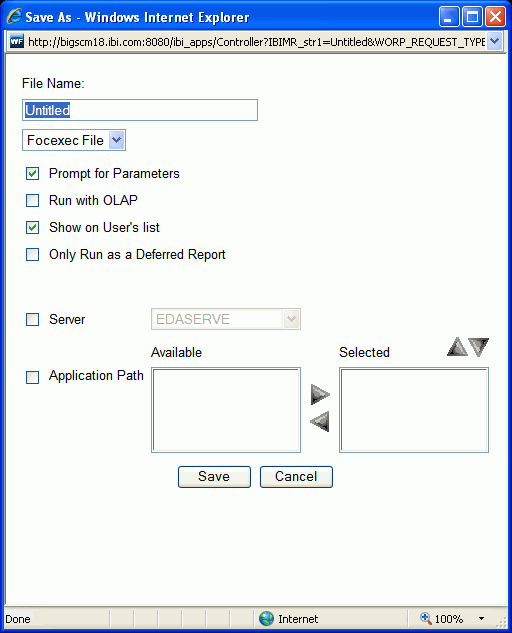Uncheck Prompt for Parameters checkbox
This screenshot has width=512, height=633.
tap(32, 174)
